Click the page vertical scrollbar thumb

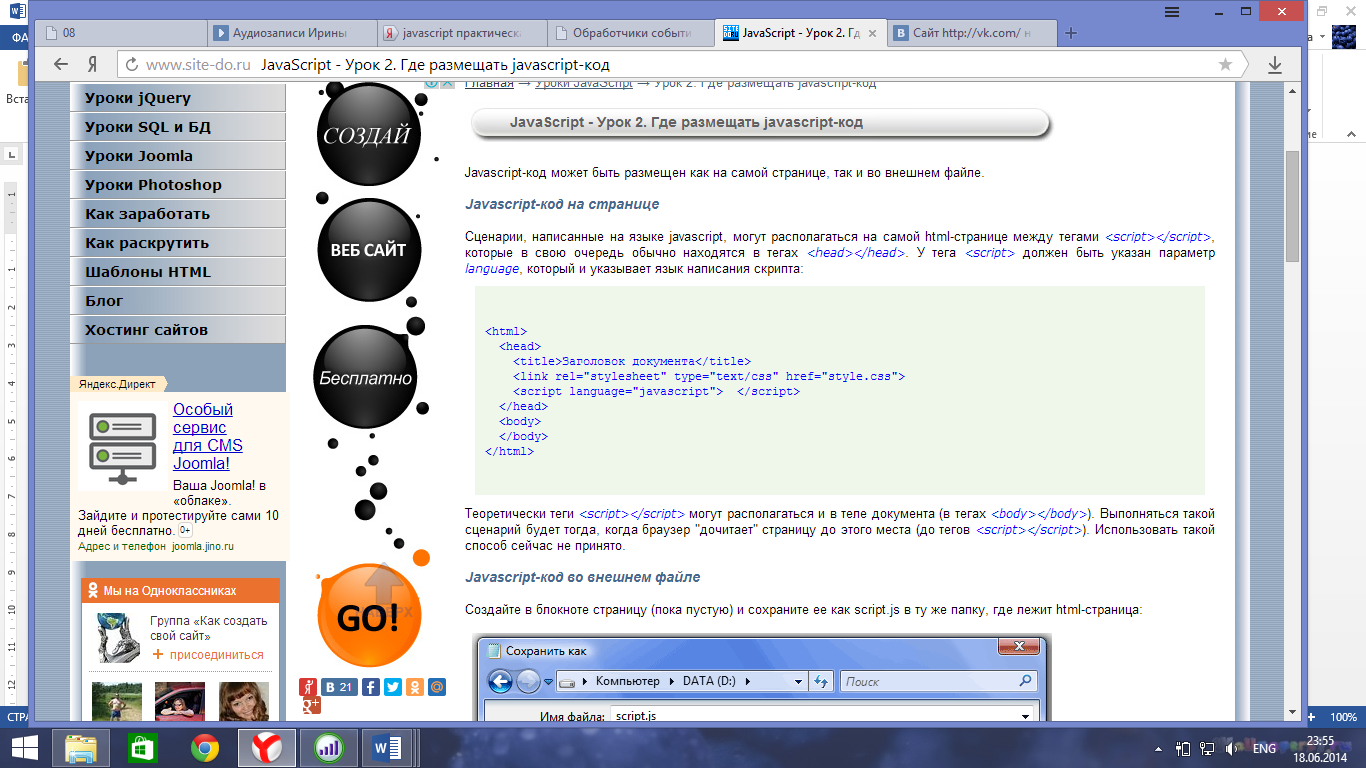tap(1292, 207)
